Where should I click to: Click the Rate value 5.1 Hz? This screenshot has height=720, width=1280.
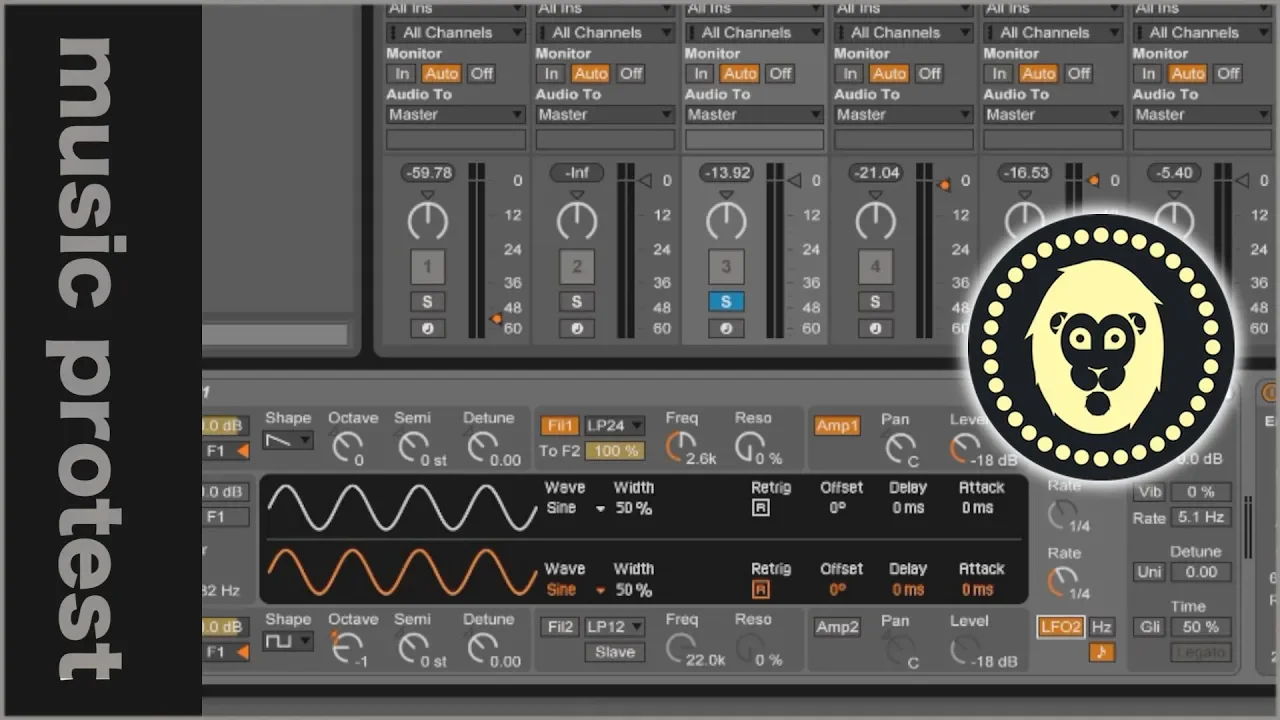coord(1201,518)
